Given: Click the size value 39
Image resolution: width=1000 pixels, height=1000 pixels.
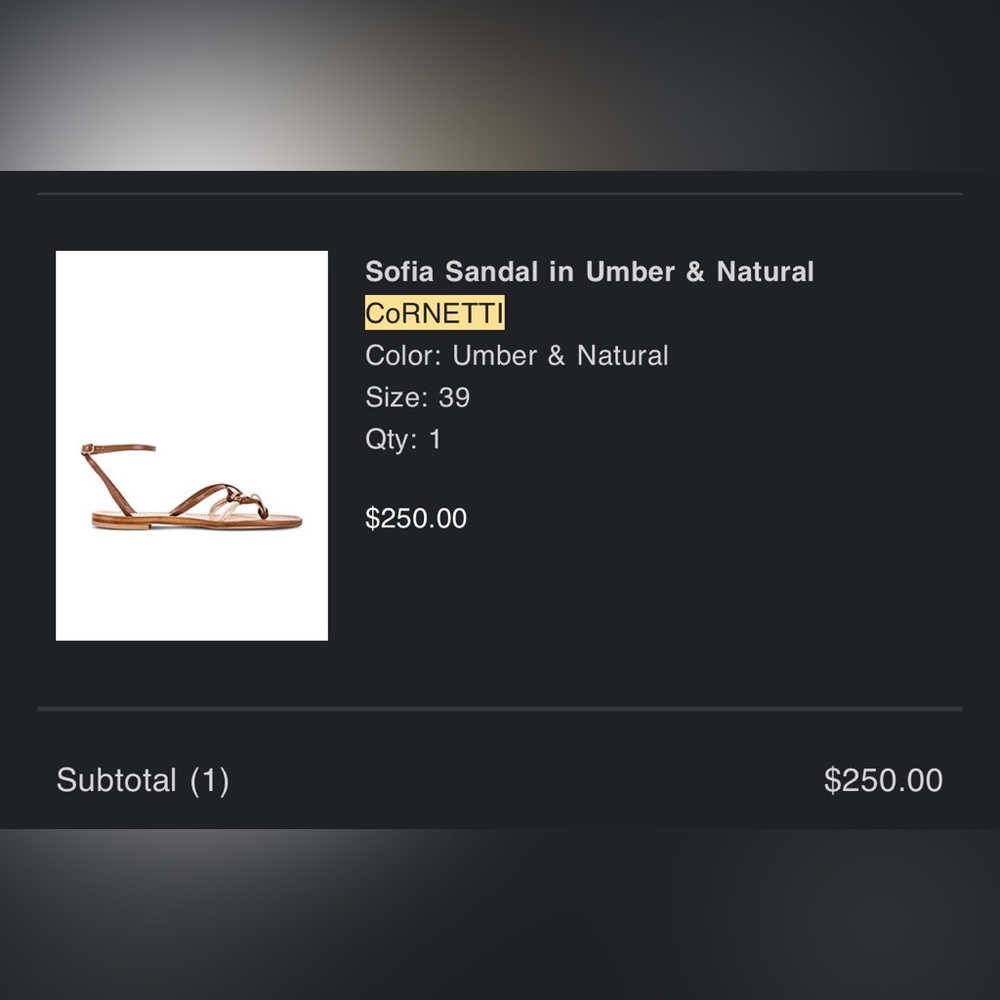Looking at the screenshot, I should (x=454, y=397).
